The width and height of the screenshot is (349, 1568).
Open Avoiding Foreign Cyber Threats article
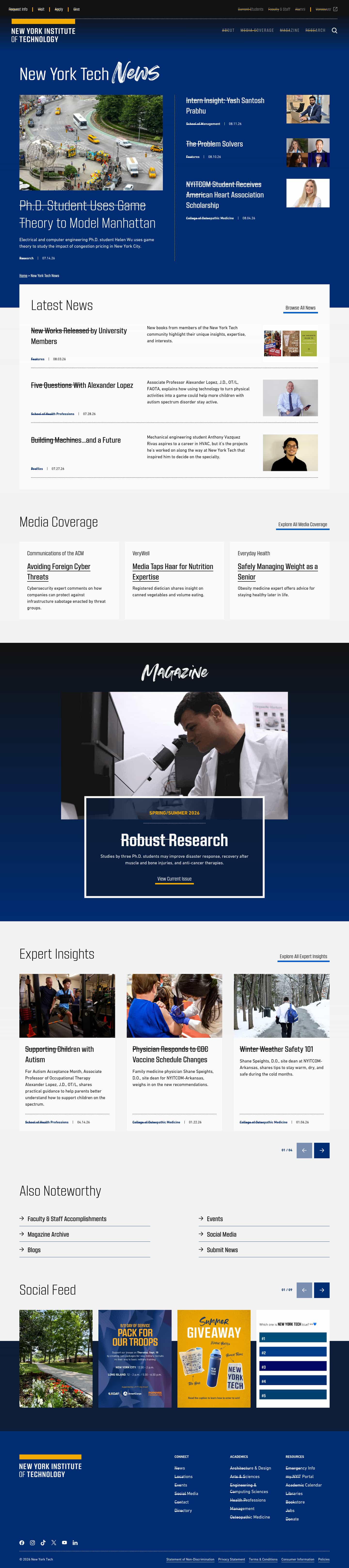click(58, 572)
